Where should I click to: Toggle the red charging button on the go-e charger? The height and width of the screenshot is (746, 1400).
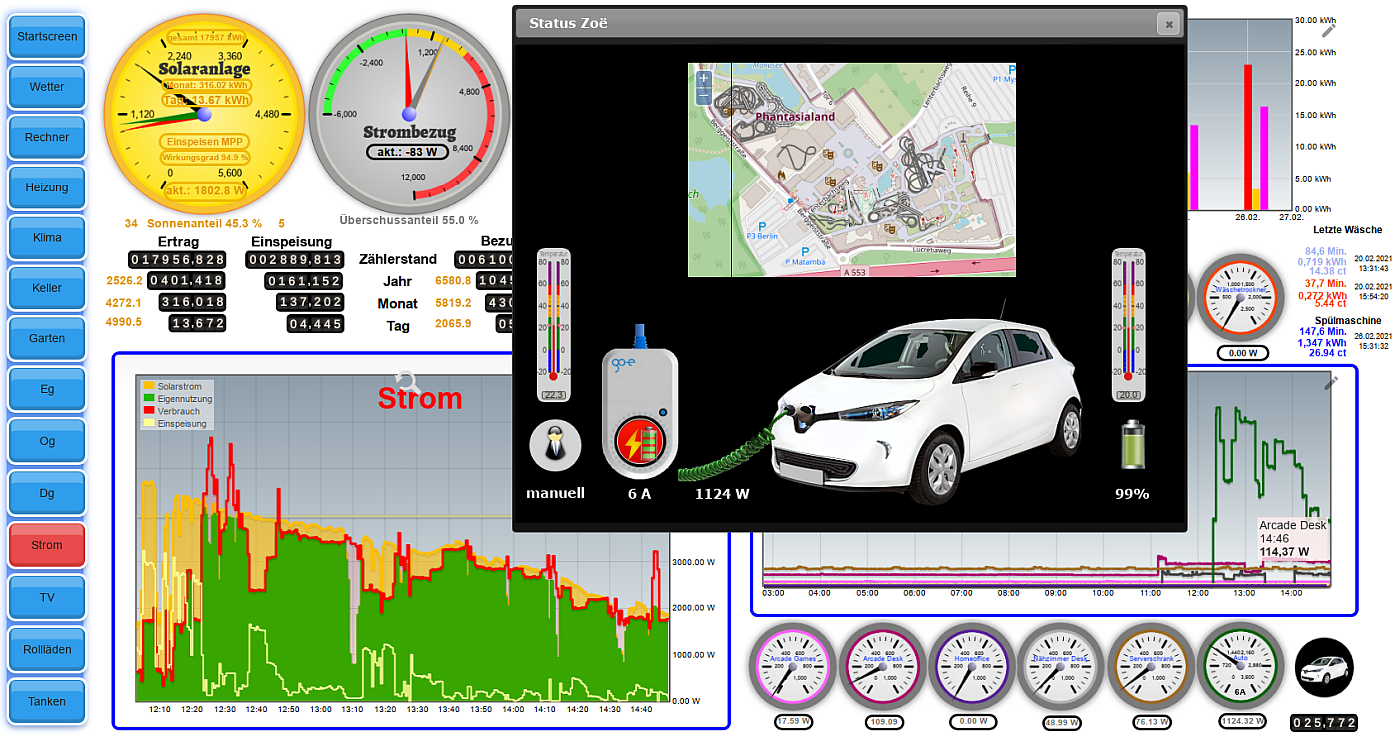(640, 441)
